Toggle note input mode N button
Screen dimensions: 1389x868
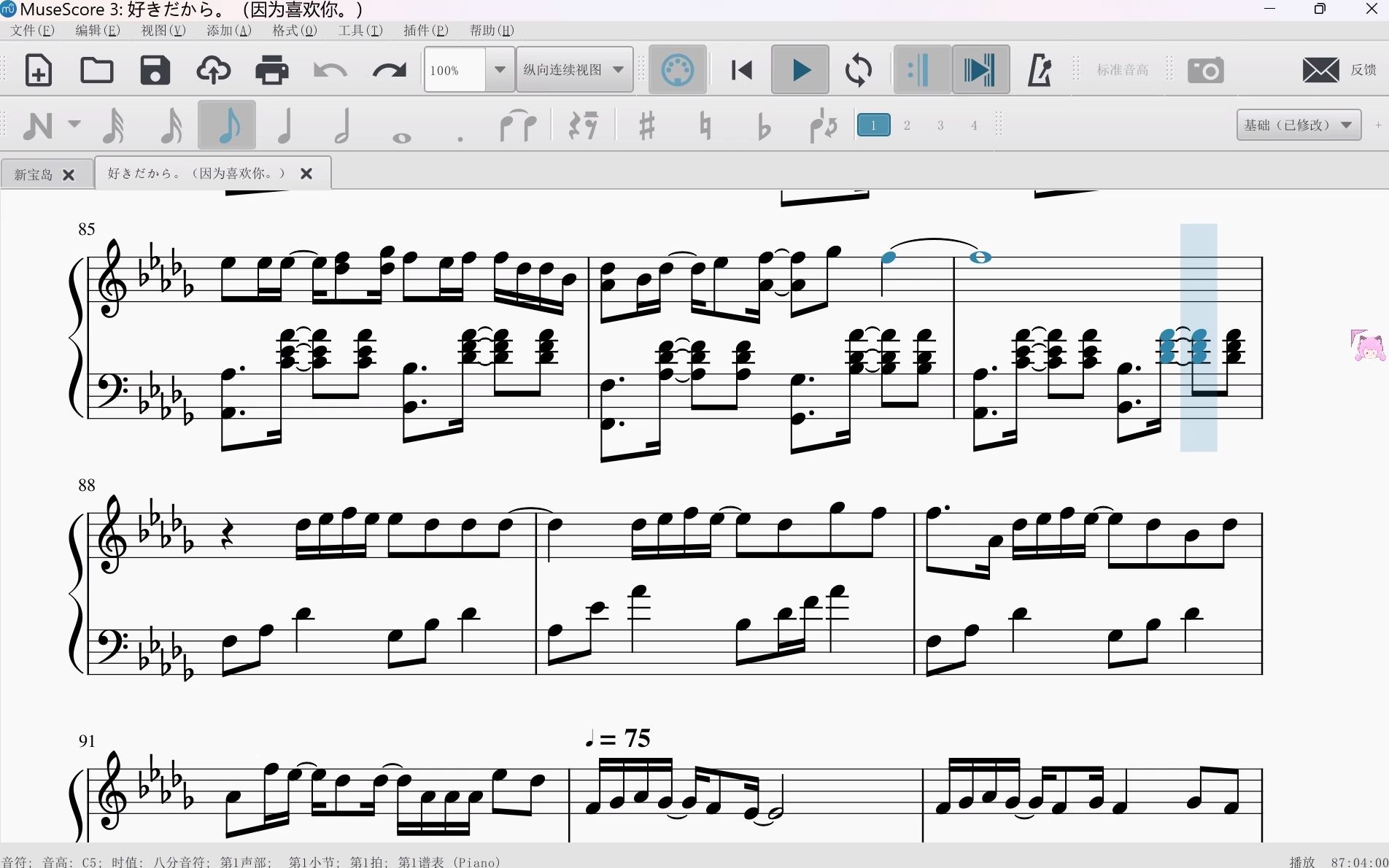click(x=38, y=125)
